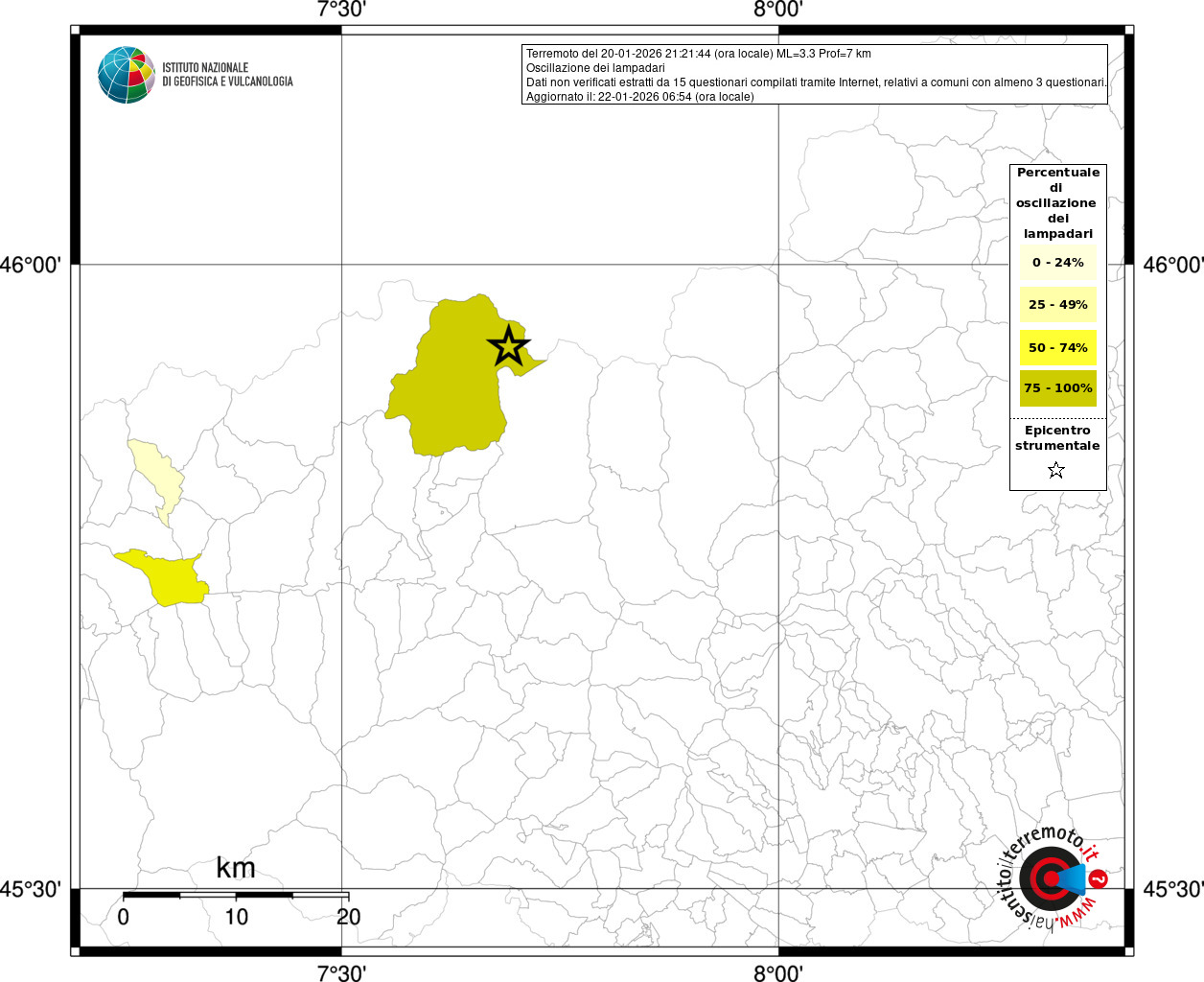Image resolution: width=1204 pixels, height=982 pixels.
Task: Click the right axis label 46°00'
Action: pyautogui.click(x=1173, y=265)
